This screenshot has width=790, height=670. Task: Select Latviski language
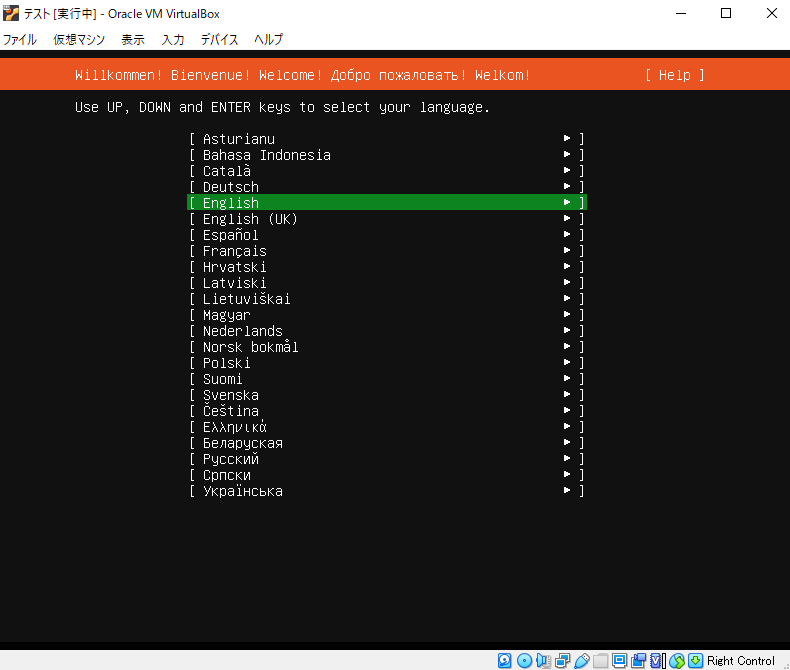pos(386,283)
